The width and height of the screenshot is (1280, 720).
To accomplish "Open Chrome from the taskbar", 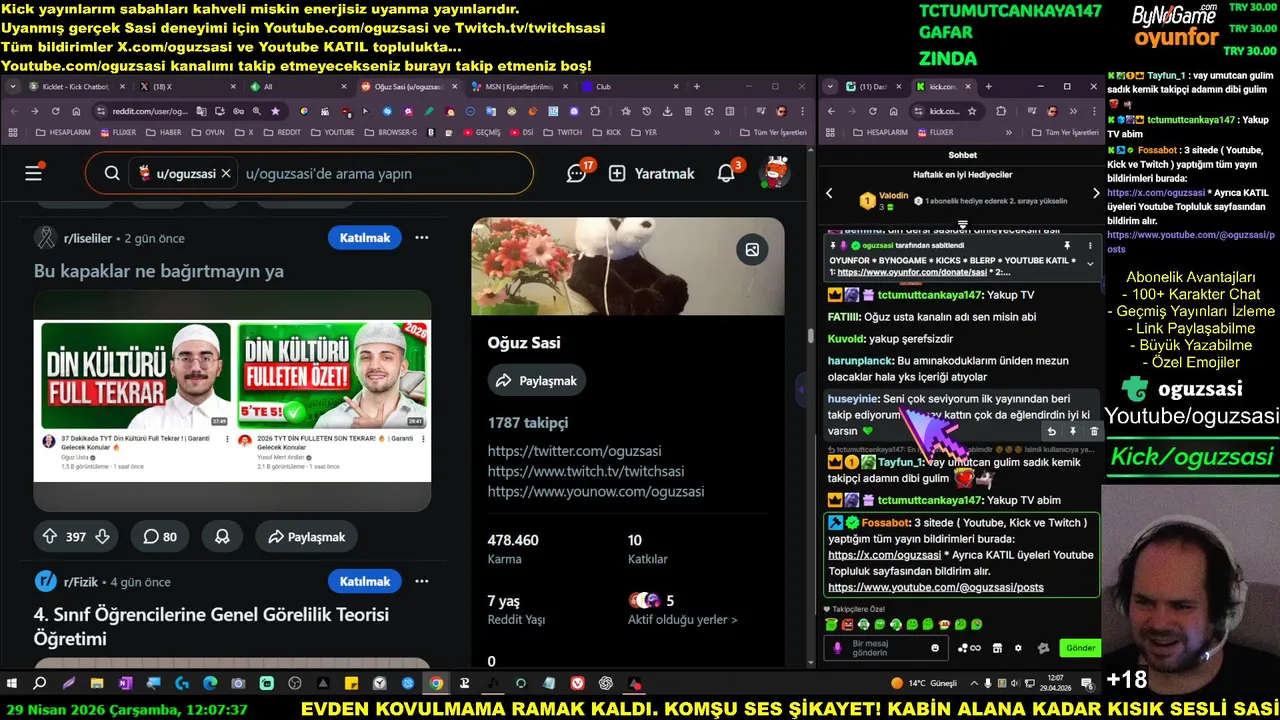I will 436,684.
